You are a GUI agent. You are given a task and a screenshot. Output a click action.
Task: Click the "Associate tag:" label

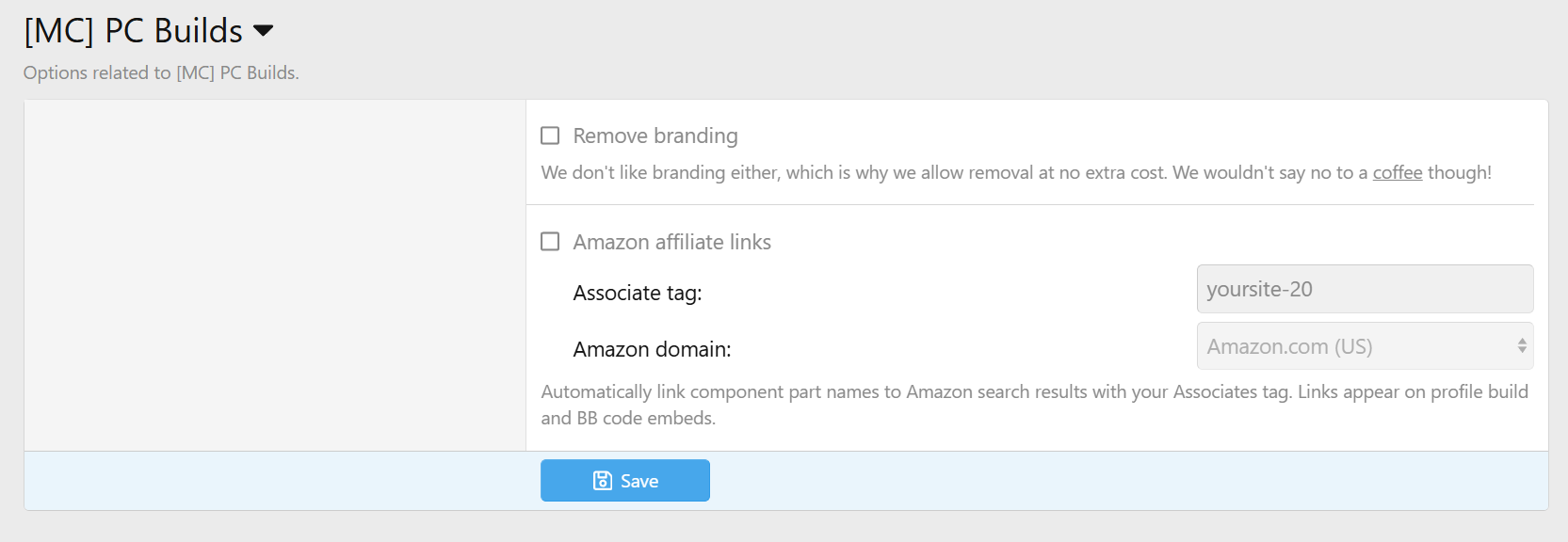tap(637, 293)
